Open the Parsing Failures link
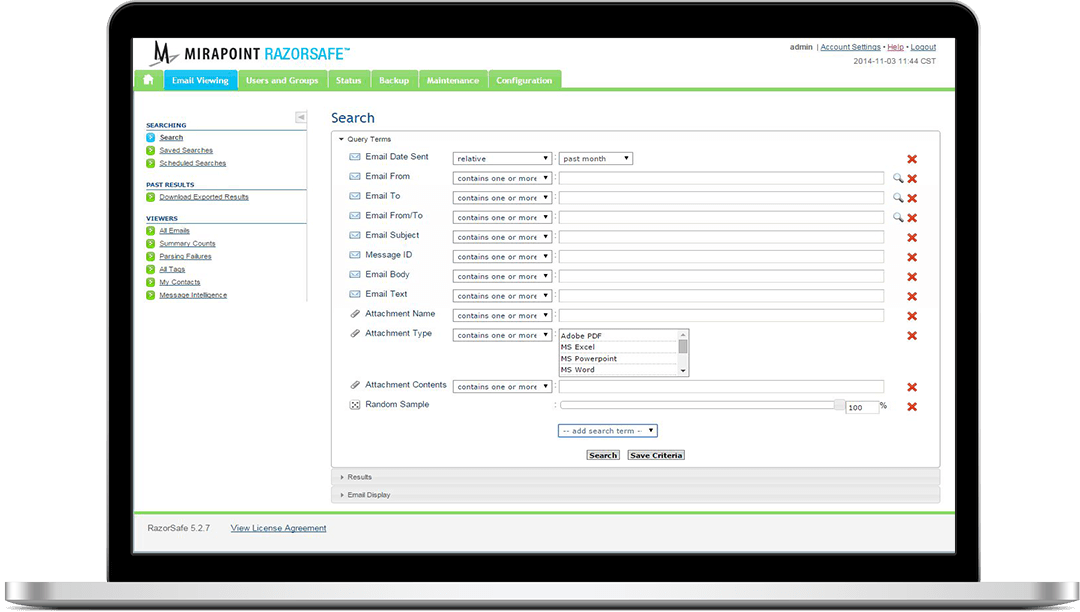Image resolution: width=1080 pixels, height=612 pixels. (185, 256)
